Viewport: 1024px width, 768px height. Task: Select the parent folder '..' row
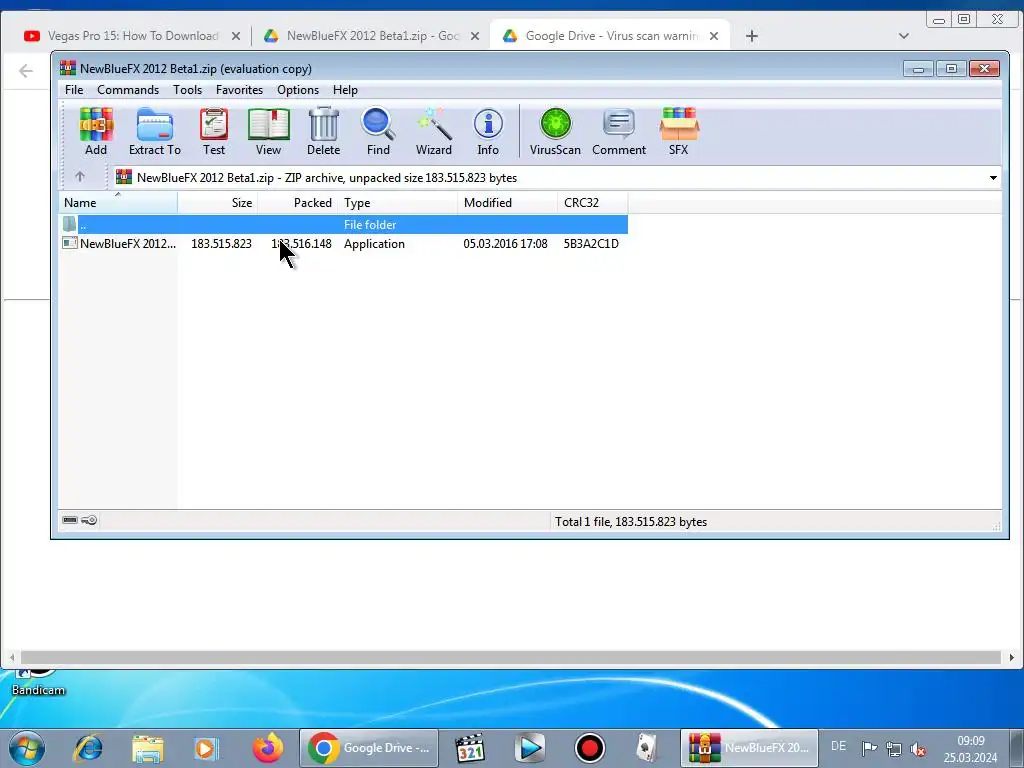click(344, 225)
